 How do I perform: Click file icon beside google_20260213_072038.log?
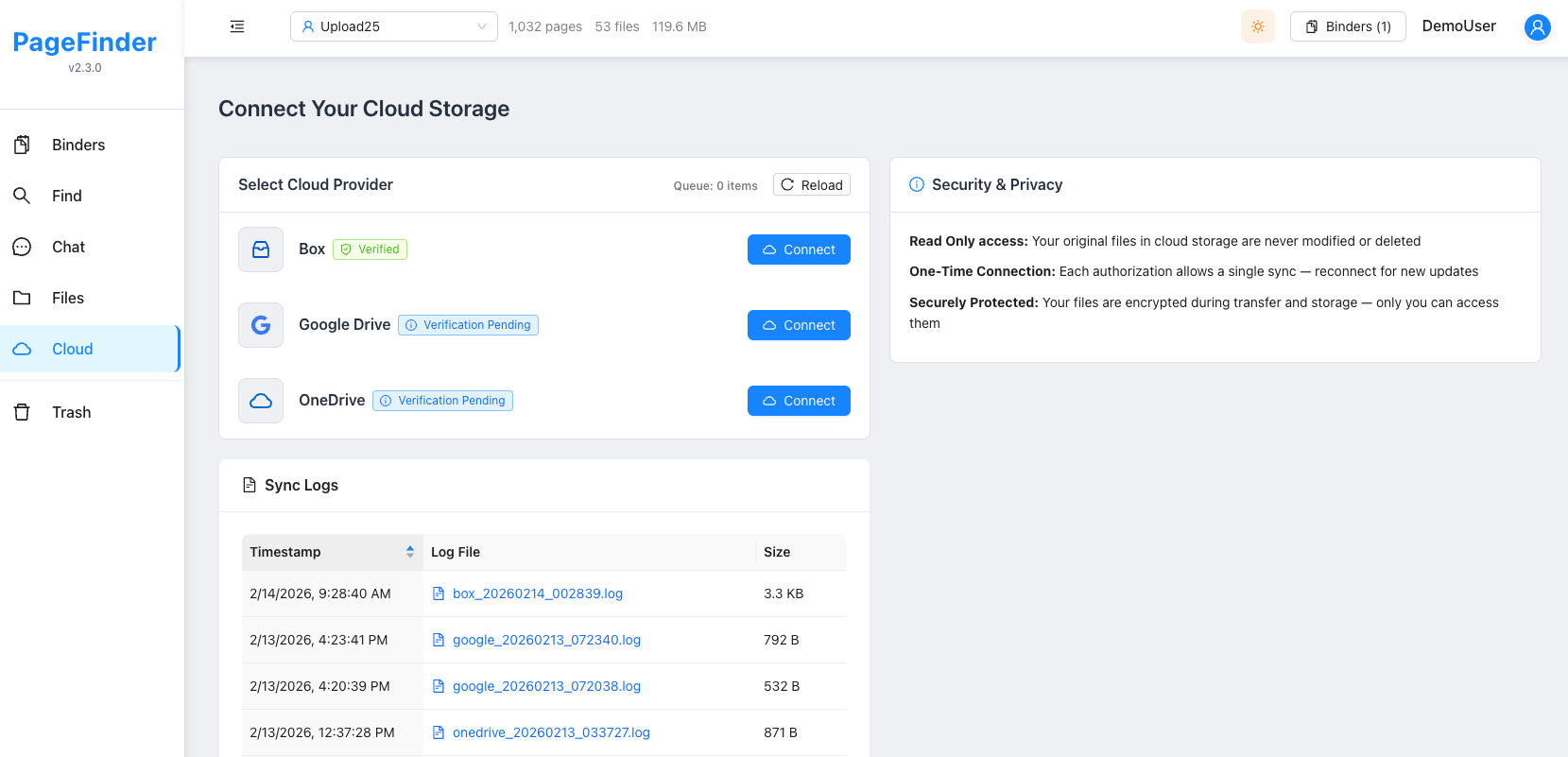point(439,686)
